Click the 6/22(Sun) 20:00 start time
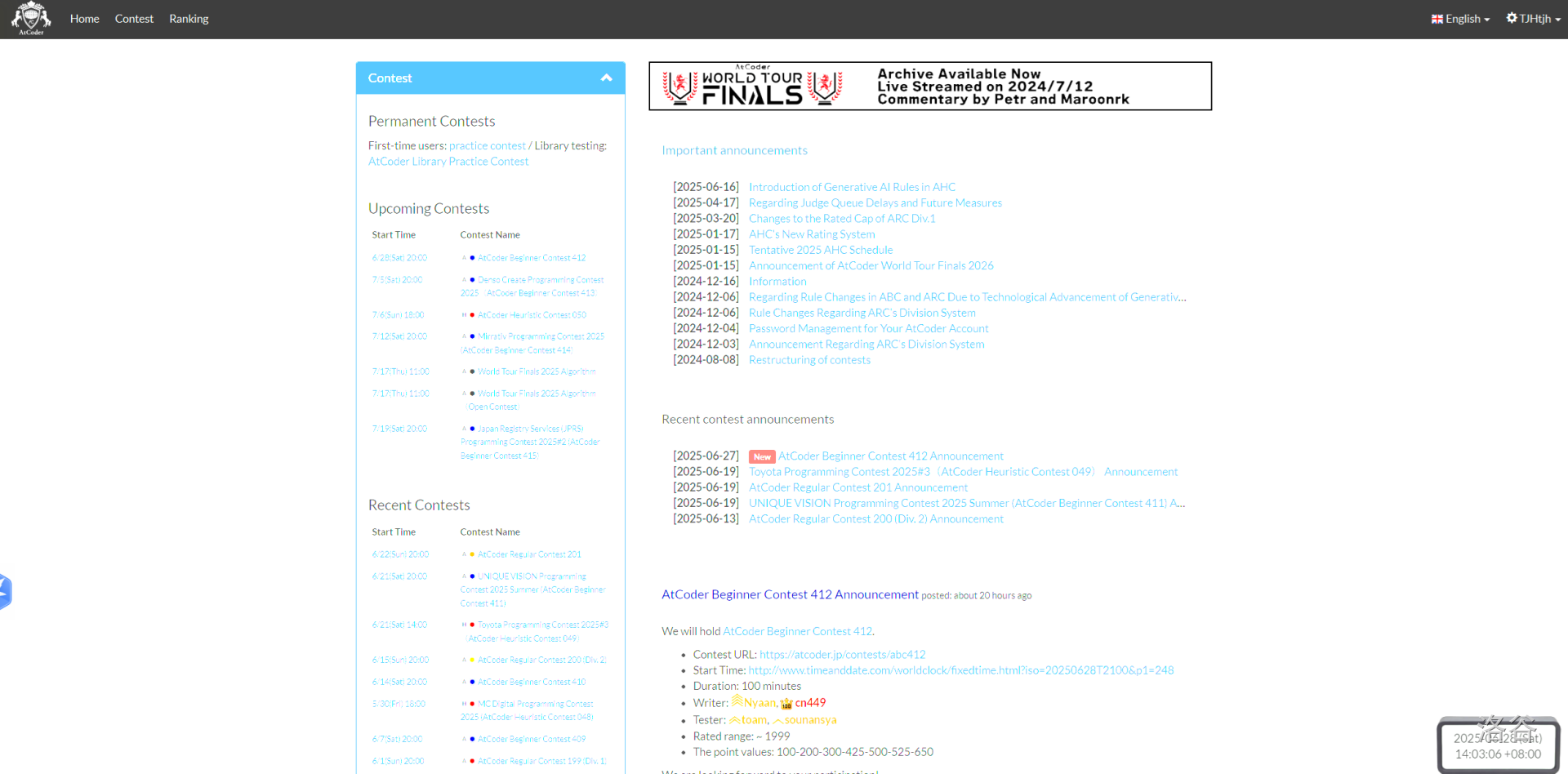 coord(400,554)
